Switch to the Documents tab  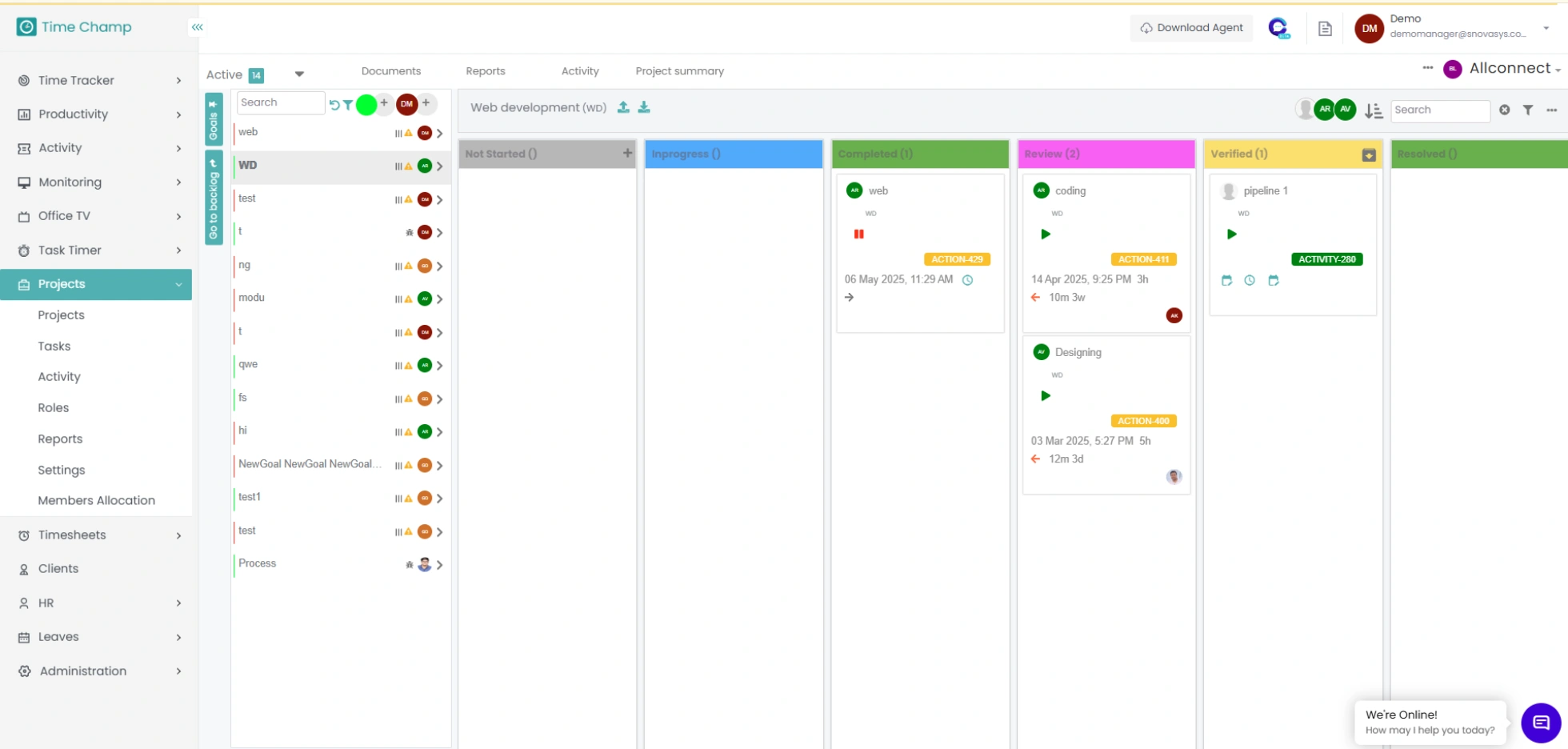391,71
